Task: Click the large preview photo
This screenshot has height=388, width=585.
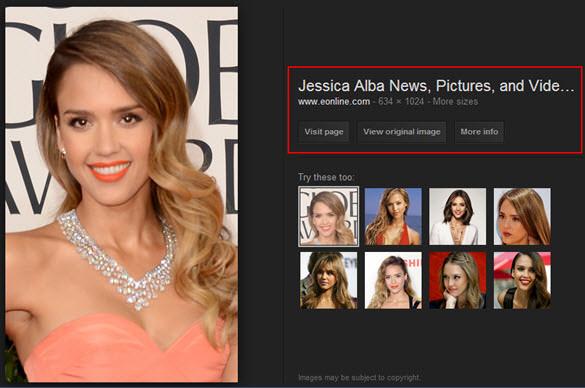Action: point(122,194)
